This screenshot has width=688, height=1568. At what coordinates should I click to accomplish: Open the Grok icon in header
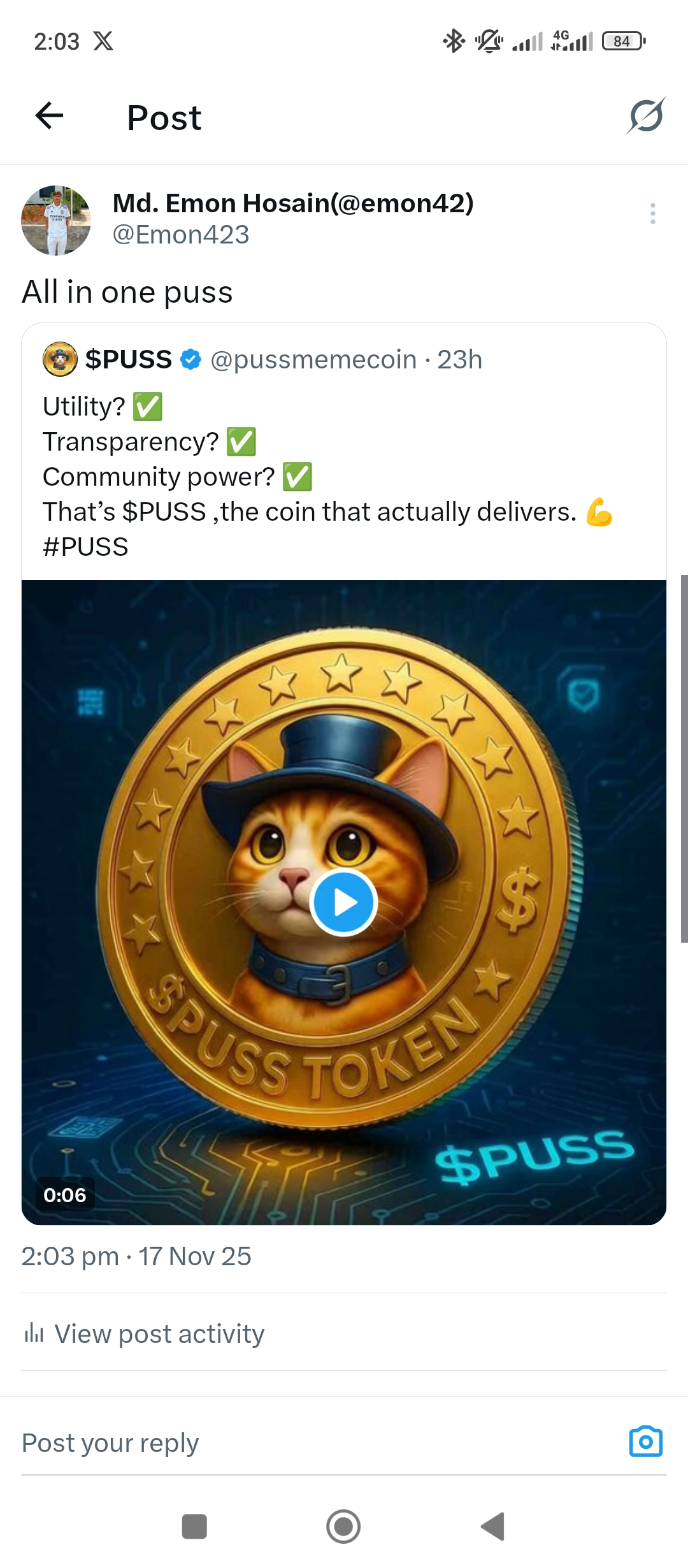click(x=646, y=116)
